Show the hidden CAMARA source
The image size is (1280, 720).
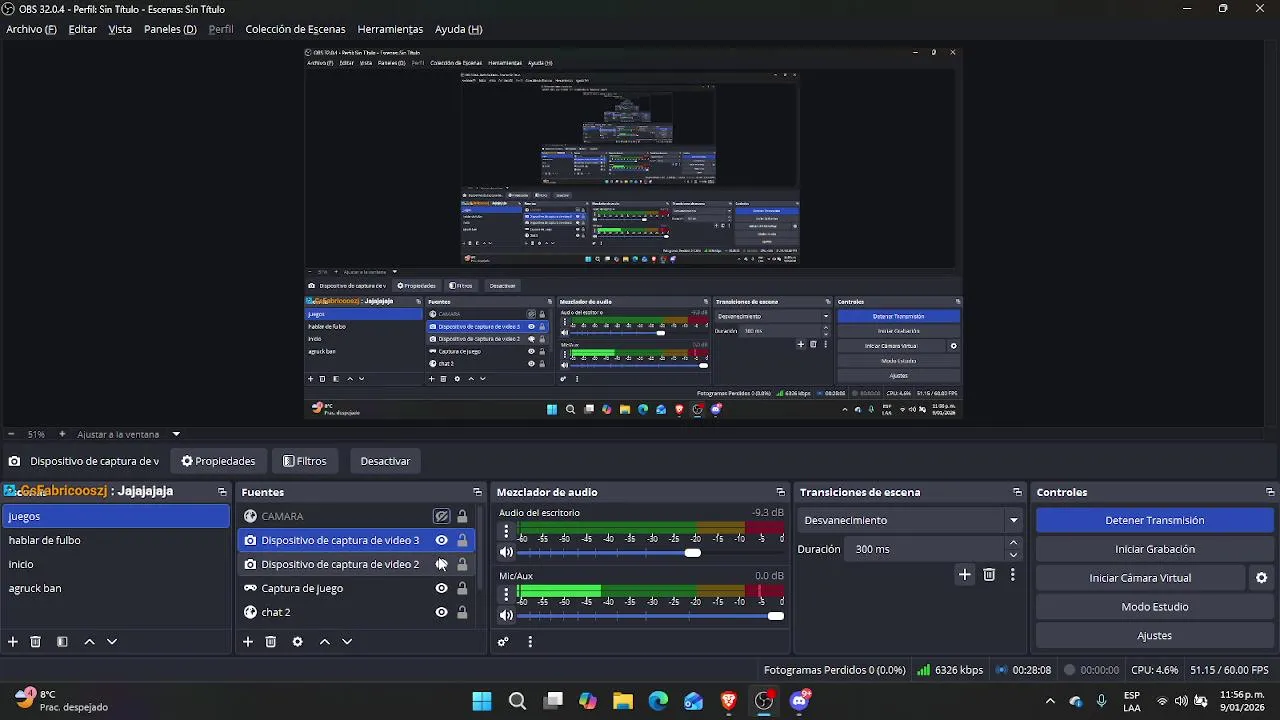pyautogui.click(x=441, y=516)
